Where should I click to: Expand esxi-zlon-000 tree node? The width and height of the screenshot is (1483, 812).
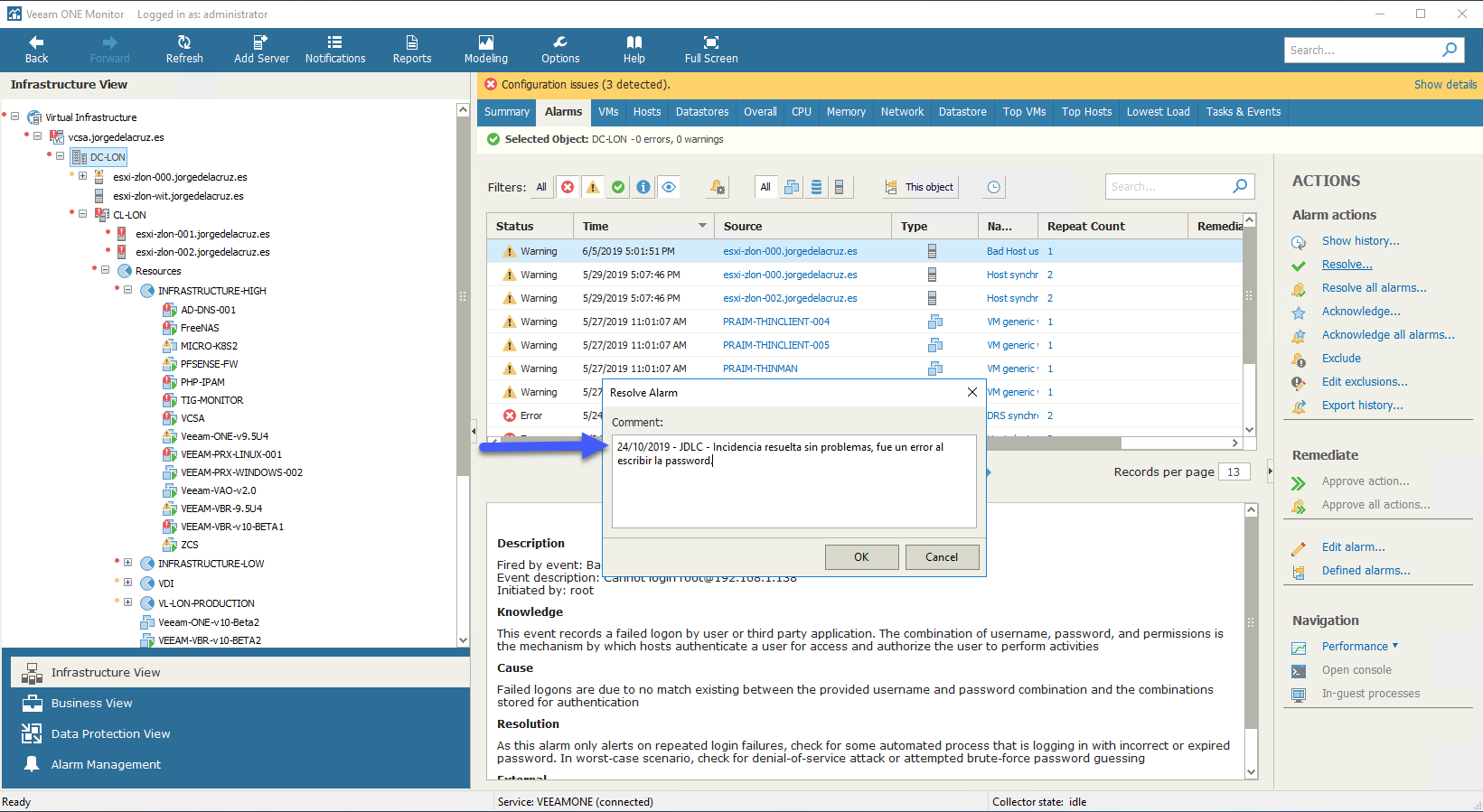pos(83,176)
